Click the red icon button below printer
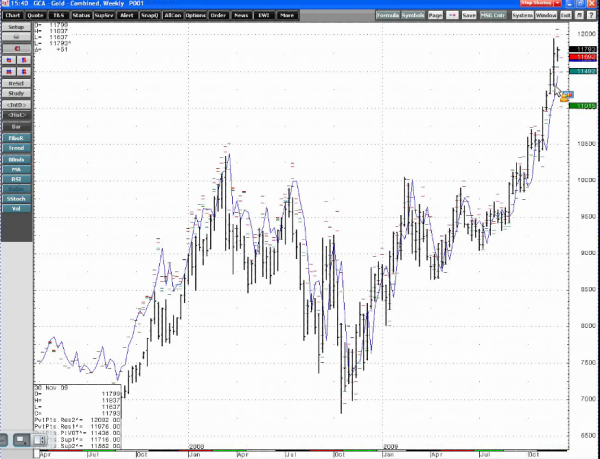Viewport: 600px width, 459px height. (x=17, y=47)
